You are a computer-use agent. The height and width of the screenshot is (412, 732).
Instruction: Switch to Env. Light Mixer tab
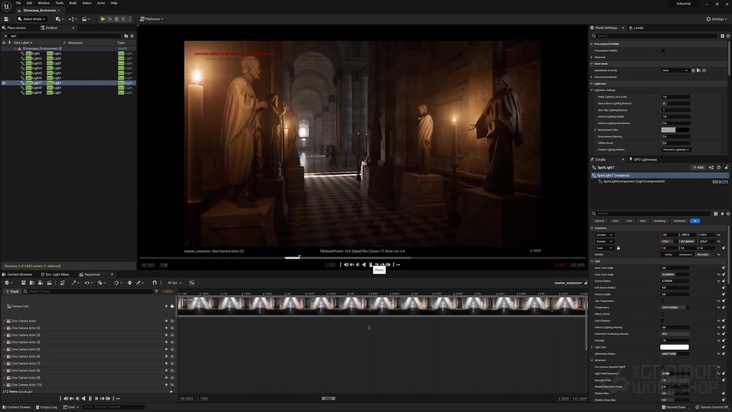click(55, 274)
